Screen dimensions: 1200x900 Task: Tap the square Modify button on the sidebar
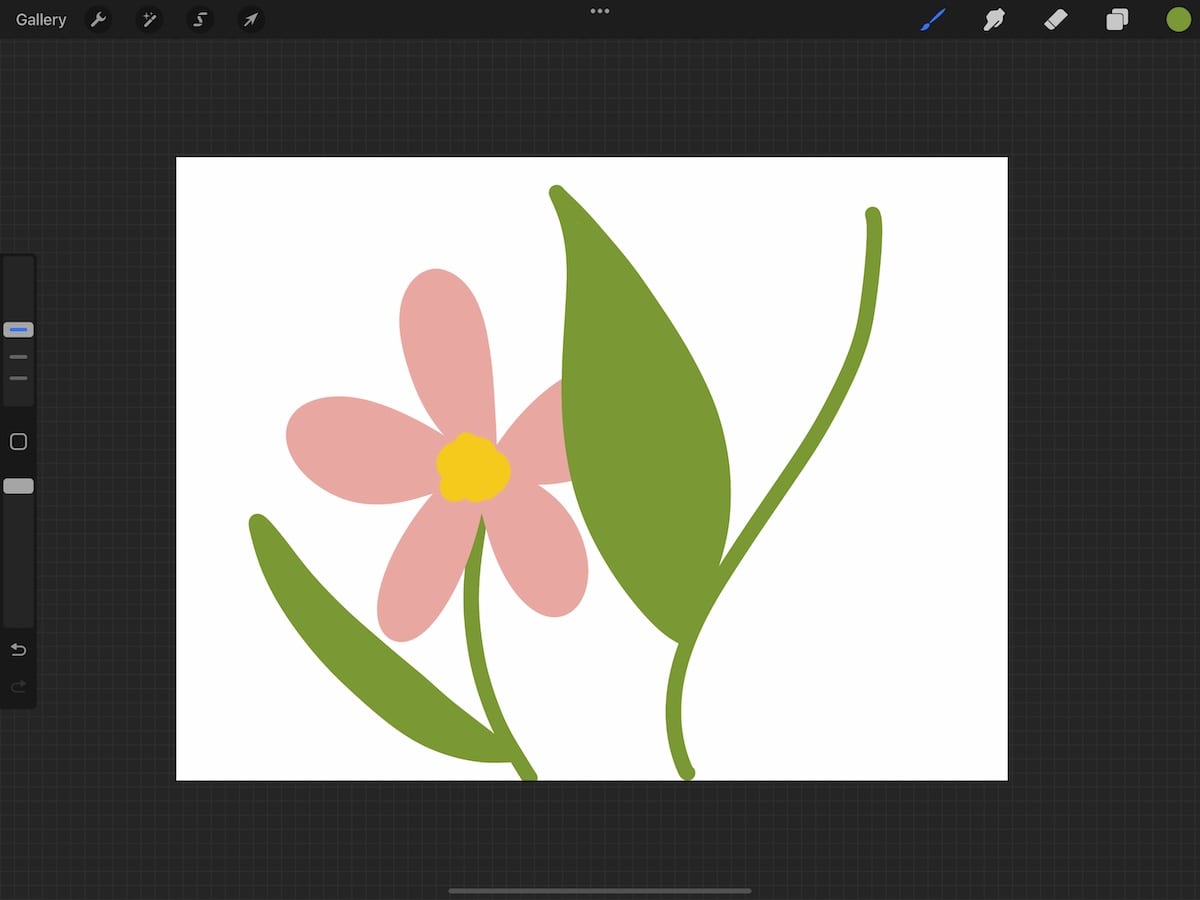[x=17, y=441]
